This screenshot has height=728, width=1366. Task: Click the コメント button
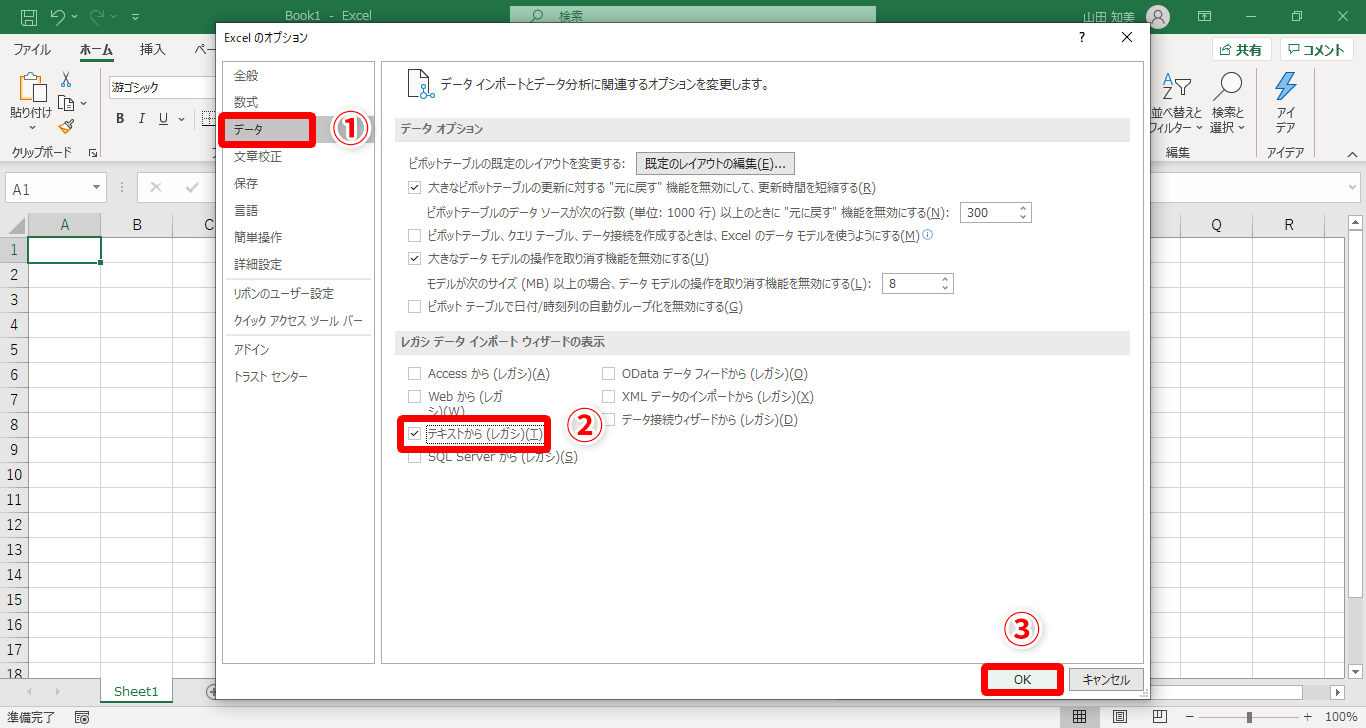(x=1317, y=50)
